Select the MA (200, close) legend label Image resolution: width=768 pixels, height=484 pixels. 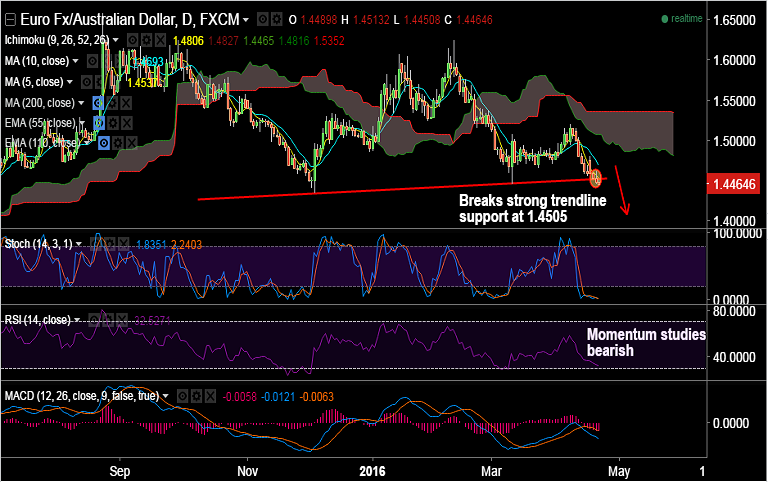40,103
